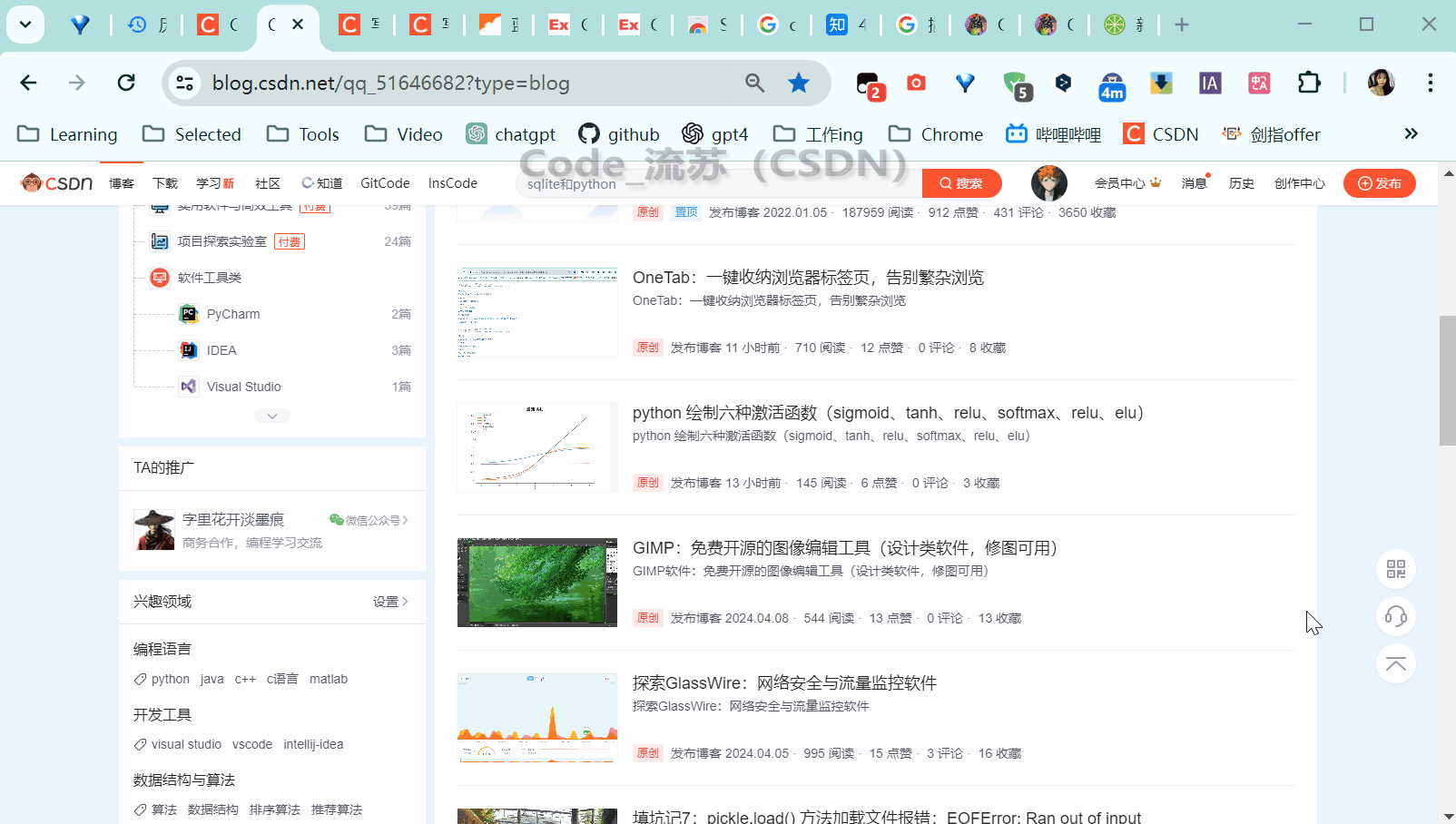Open GIMP article title
The height and width of the screenshot is (824, 1456).
pyautogui.click(x=845, y=548)
